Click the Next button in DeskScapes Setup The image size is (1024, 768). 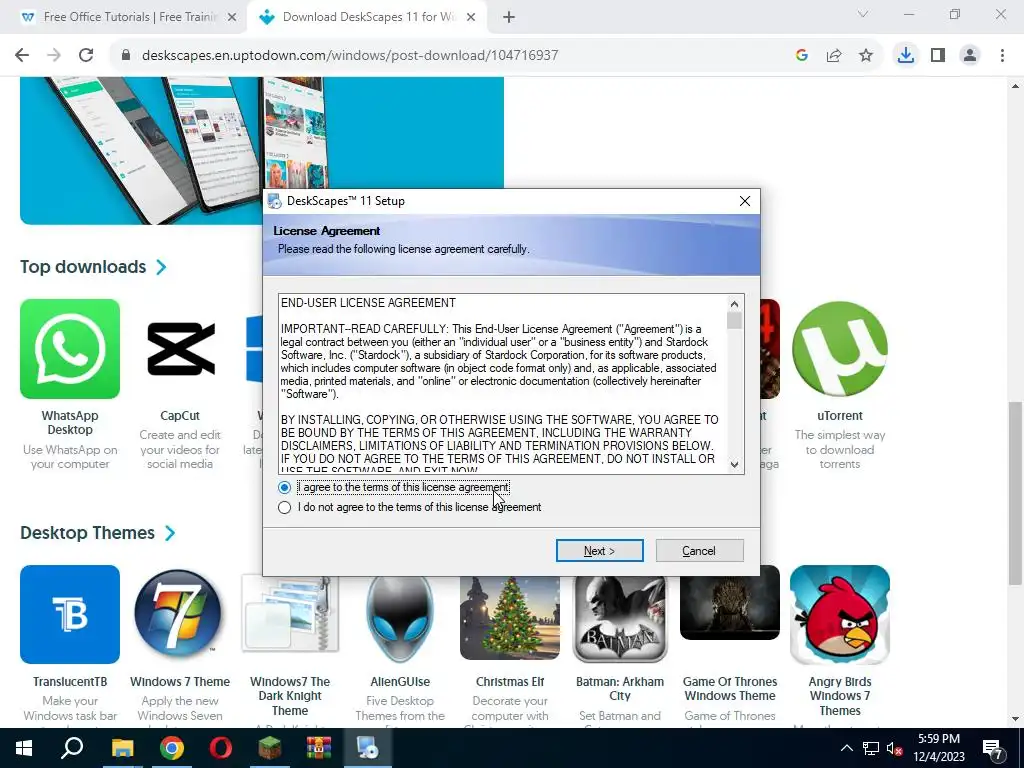click(600, 551)
